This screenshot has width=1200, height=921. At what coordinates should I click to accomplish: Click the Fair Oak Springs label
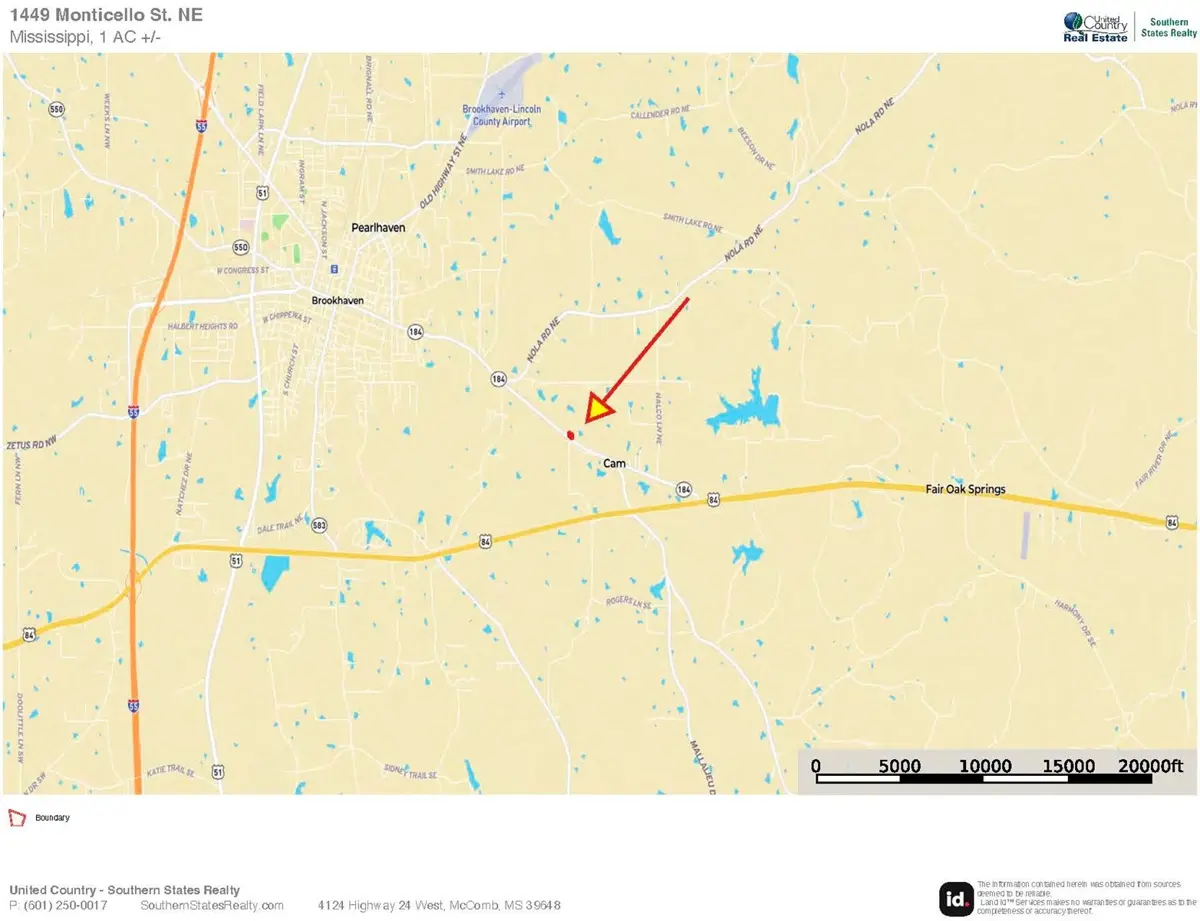(965, 489)
